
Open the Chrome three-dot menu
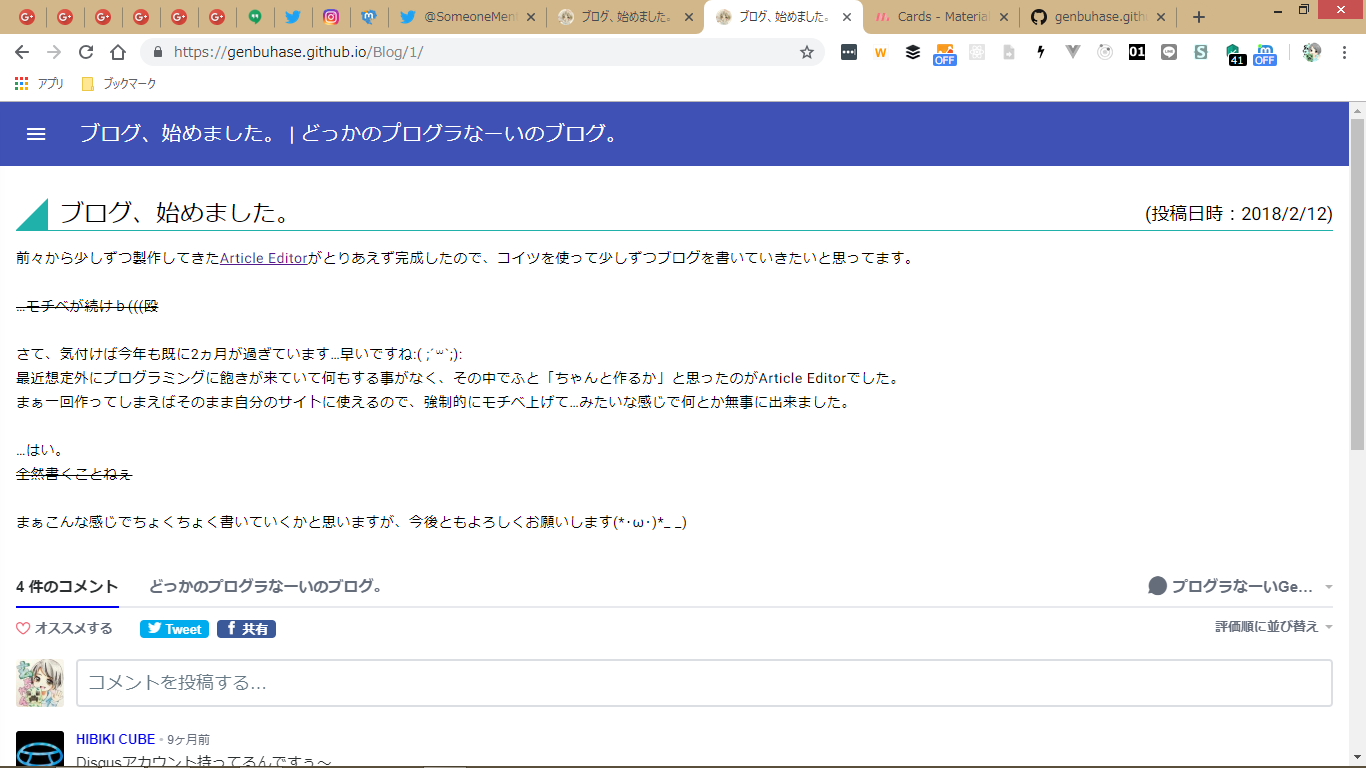pos(1345,52)
